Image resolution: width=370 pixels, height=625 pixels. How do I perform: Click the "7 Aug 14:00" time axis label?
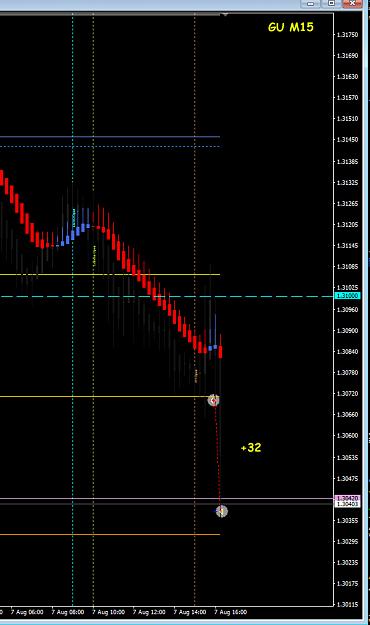click(x=189, y=612)
